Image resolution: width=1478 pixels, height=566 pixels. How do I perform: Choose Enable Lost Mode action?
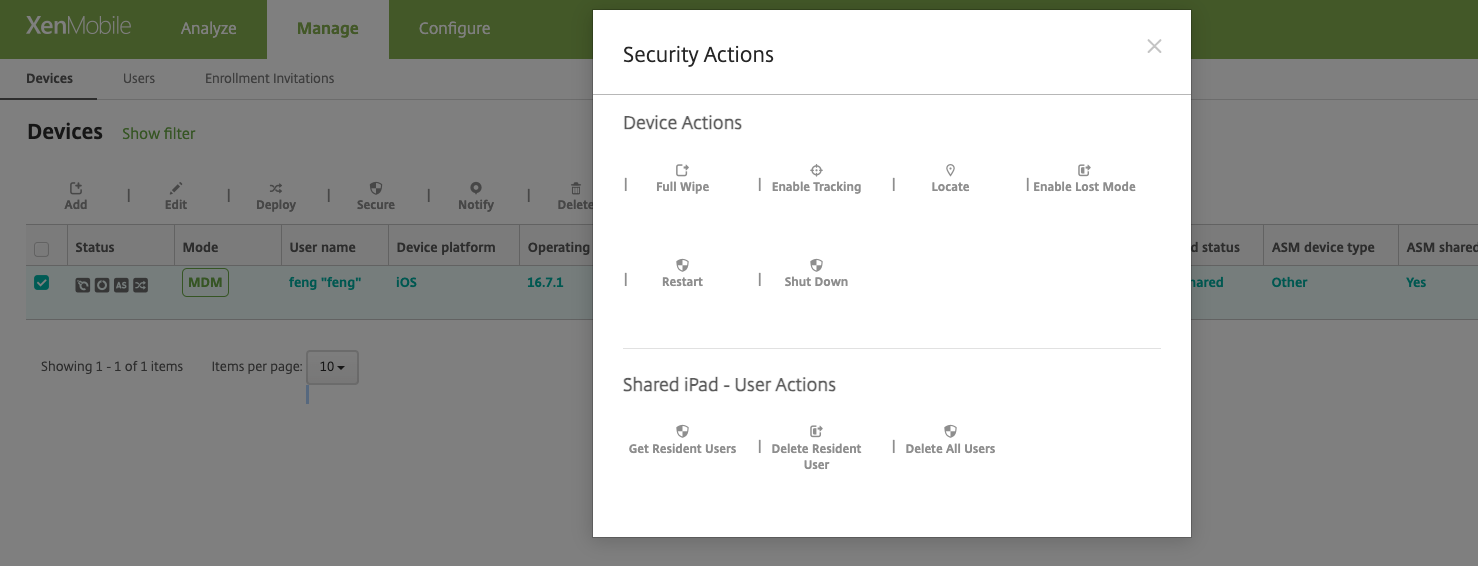click(x=1084, y=179)
